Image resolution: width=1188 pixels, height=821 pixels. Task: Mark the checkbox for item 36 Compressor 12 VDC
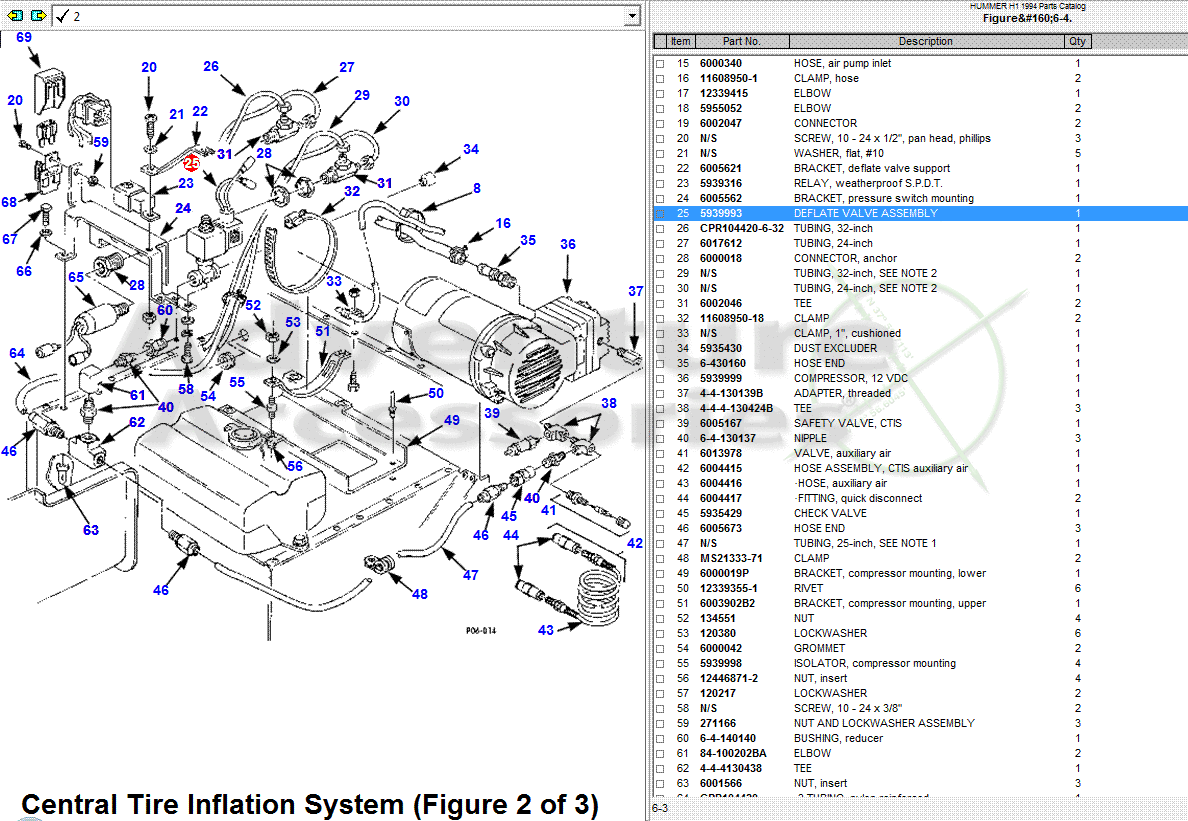coord(660,379)
